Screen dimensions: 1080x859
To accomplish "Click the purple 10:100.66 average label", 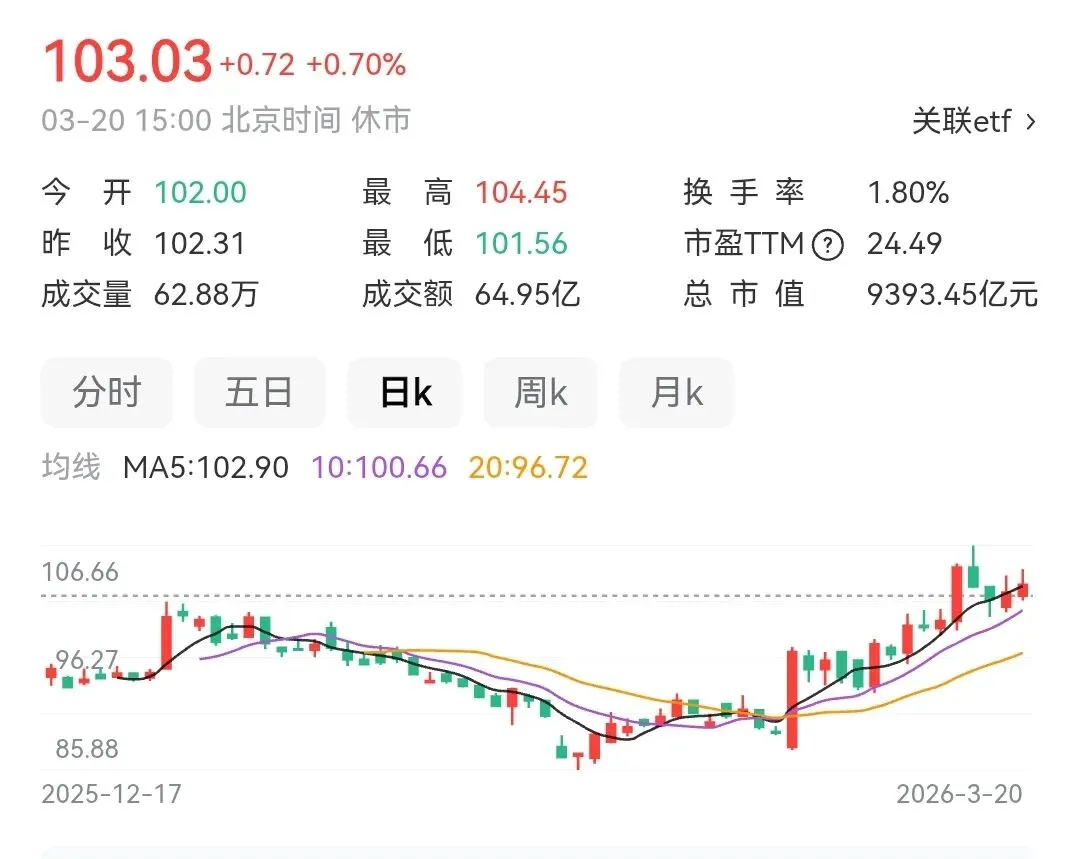I will pyautogui.click(x=380, y=468).
